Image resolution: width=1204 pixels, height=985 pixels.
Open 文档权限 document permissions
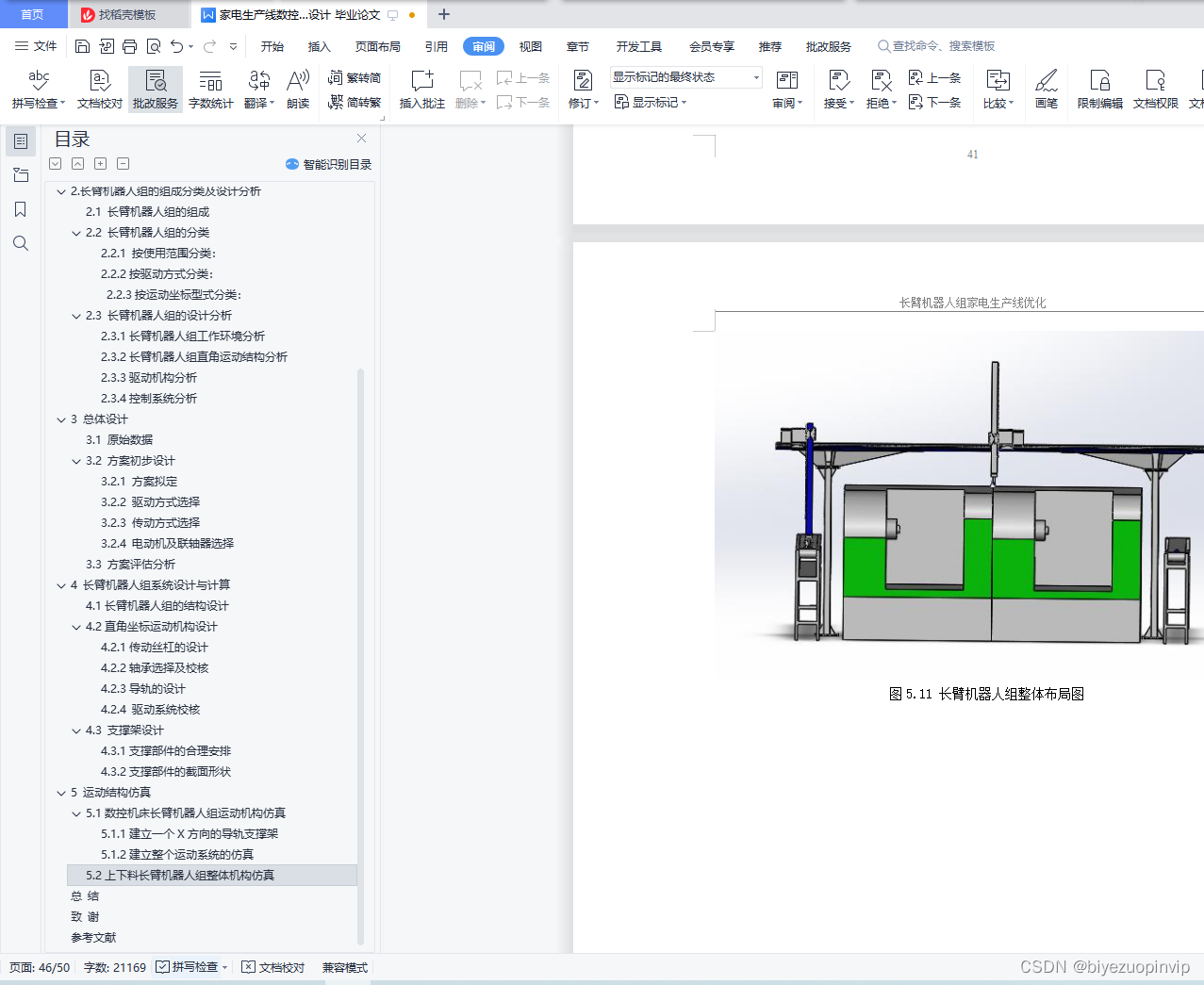tap(1156, 90)
